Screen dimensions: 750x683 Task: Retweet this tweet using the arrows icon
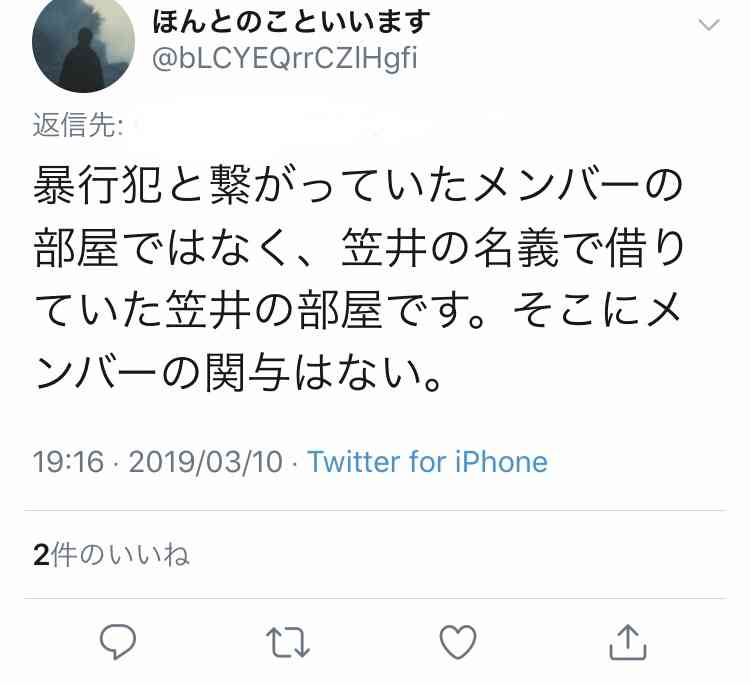click(288, 642)
